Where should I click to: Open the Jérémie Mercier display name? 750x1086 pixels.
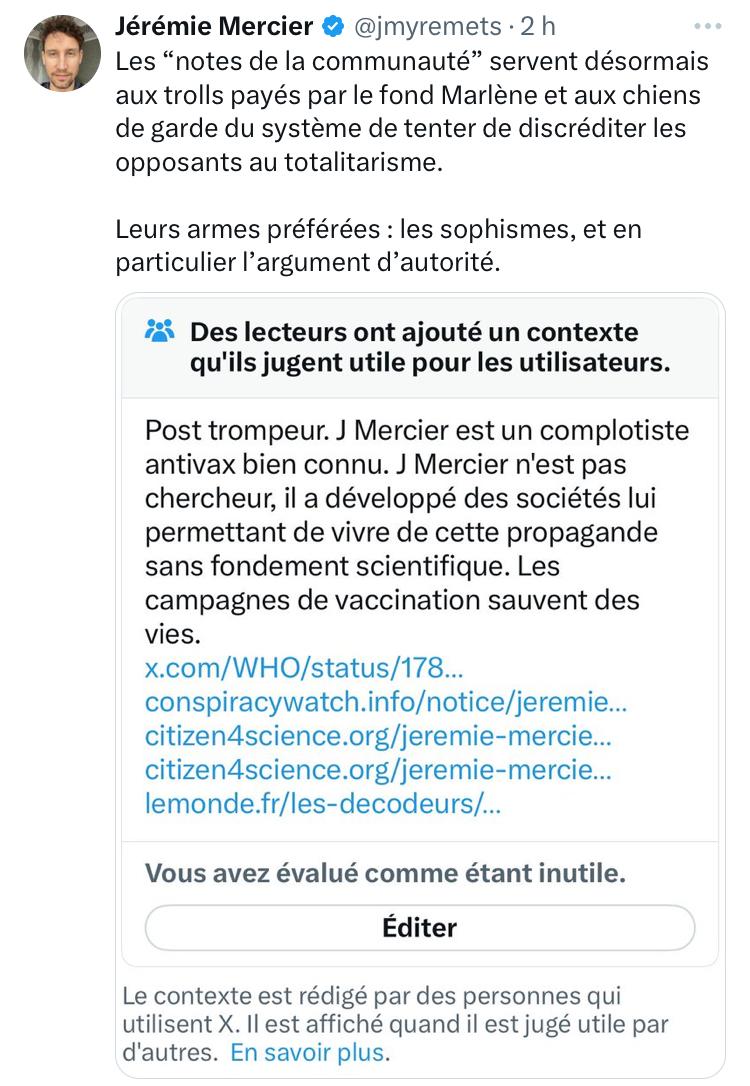[x=214, y=27]
